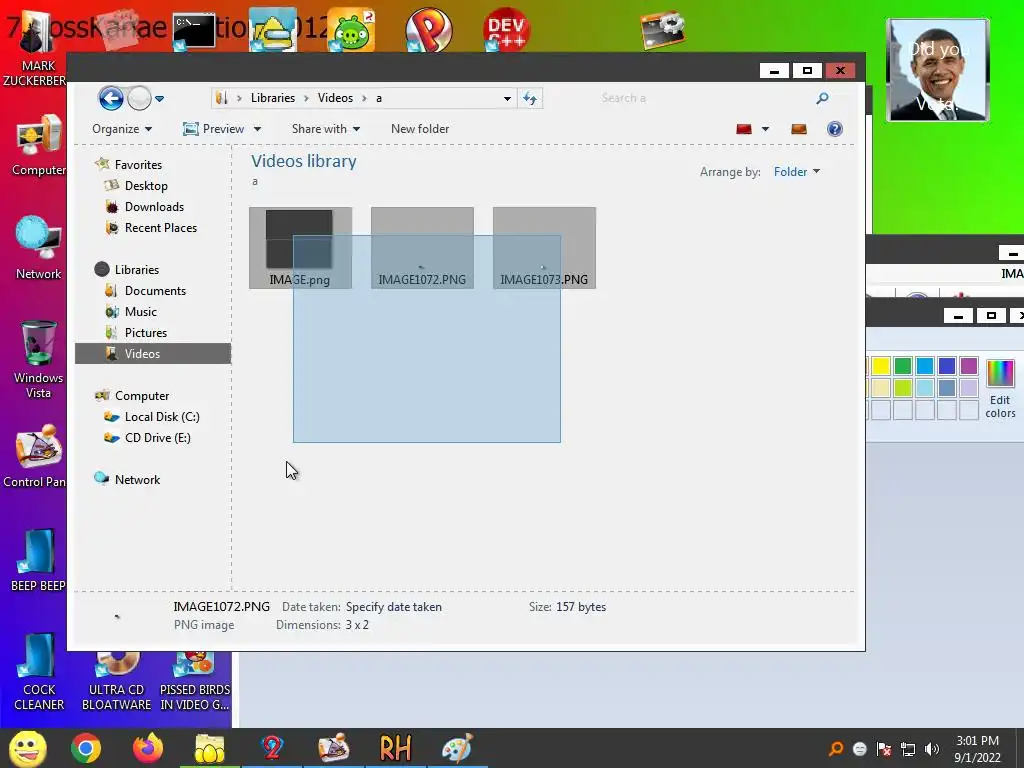Click the greyed Forward navigation button

139,99
